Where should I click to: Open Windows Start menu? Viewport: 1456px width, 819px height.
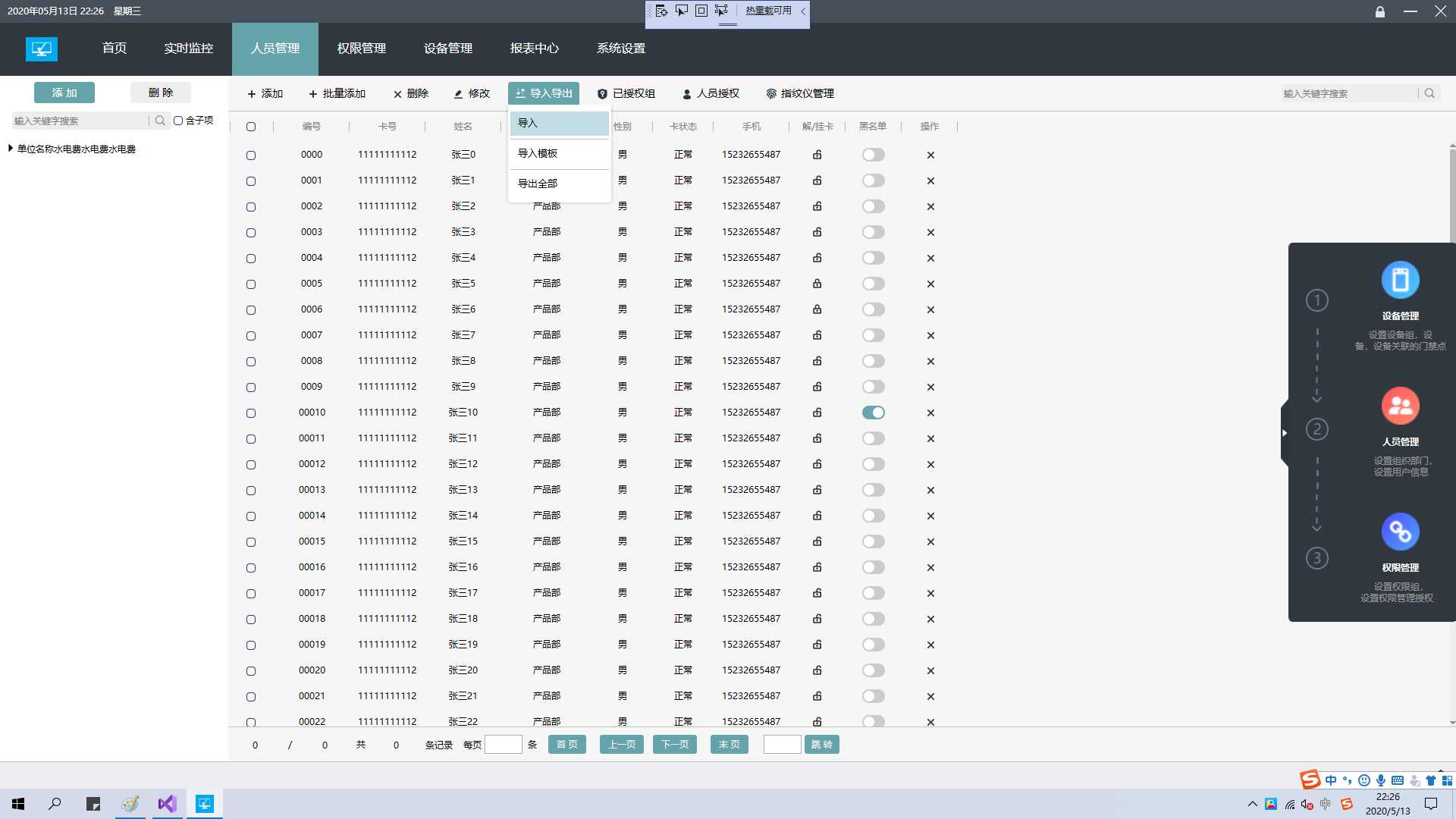[x=18, y=804]
